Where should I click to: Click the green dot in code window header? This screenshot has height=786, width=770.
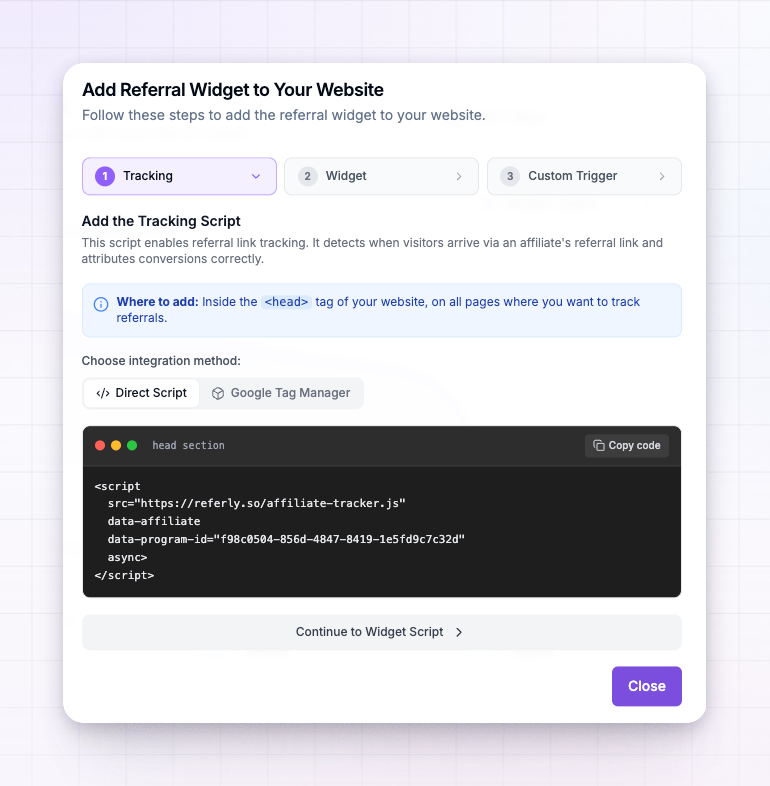[132, 445]
